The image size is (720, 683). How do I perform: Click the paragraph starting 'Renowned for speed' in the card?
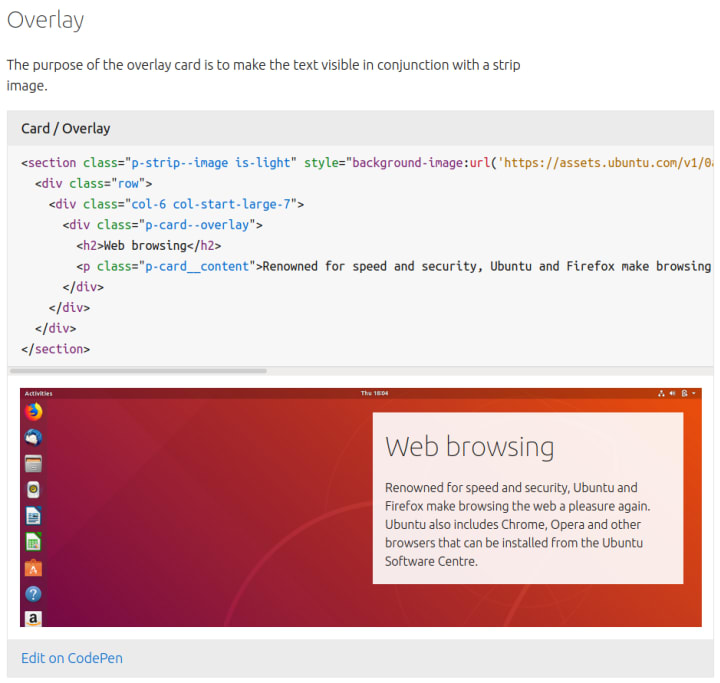518,524
